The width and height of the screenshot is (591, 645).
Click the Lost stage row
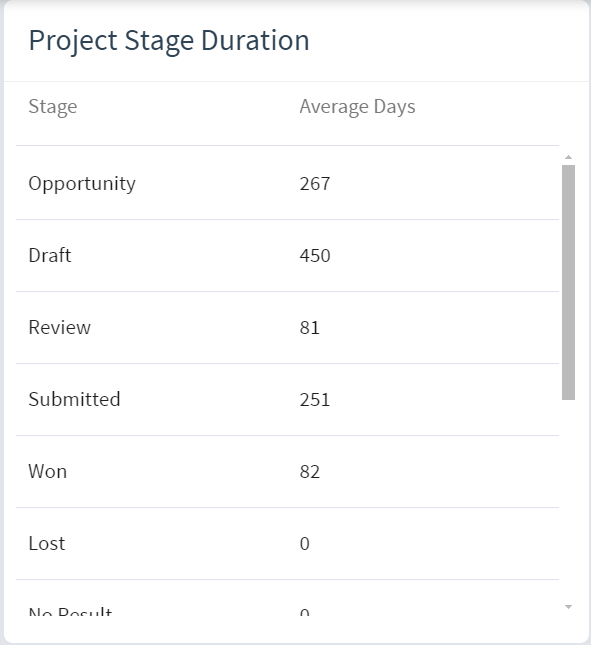click(287, 543)
